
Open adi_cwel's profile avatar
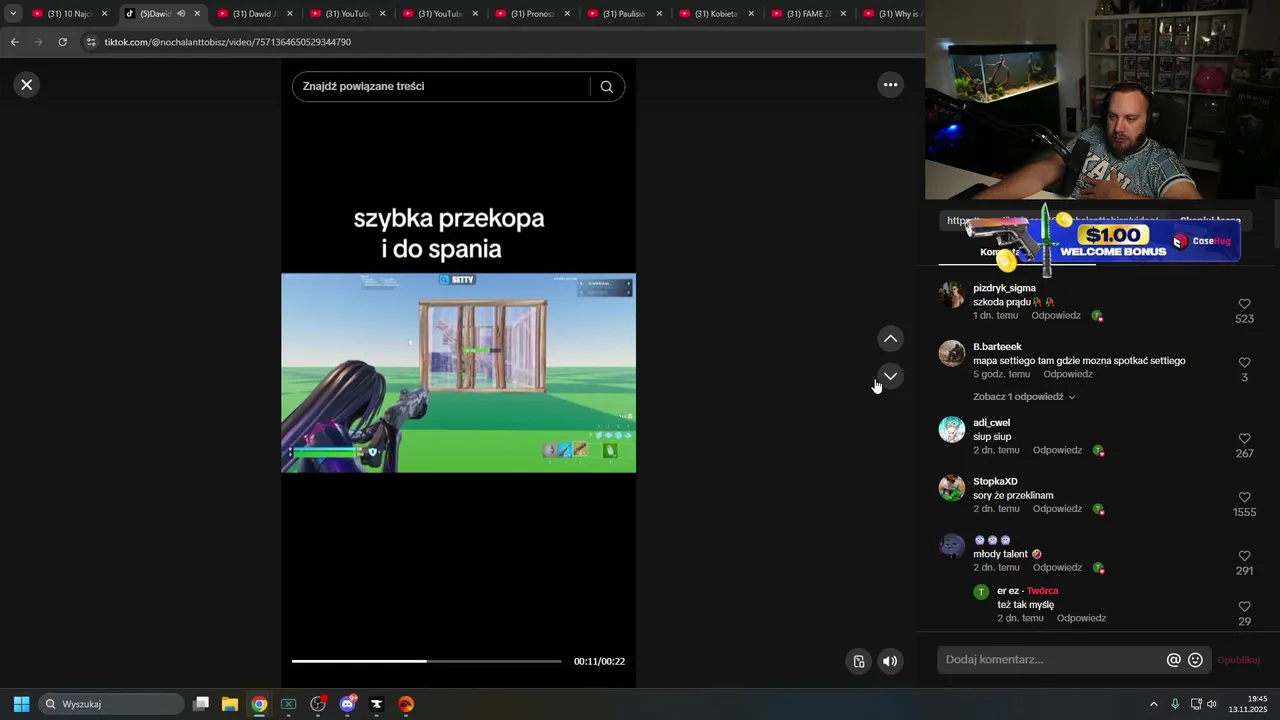click(x=951, y=429)
